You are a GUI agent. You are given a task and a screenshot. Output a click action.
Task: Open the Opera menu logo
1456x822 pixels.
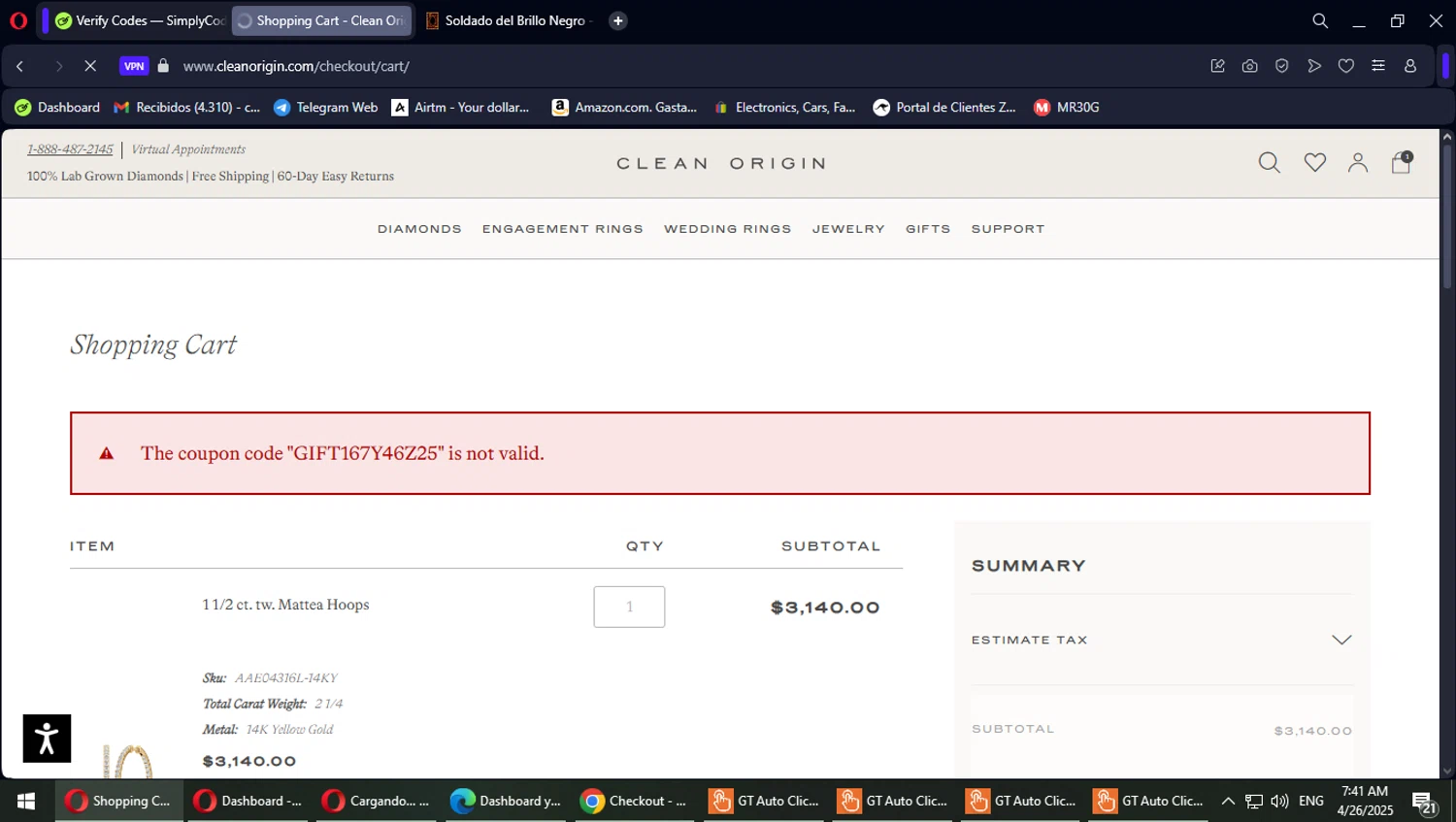18,20
